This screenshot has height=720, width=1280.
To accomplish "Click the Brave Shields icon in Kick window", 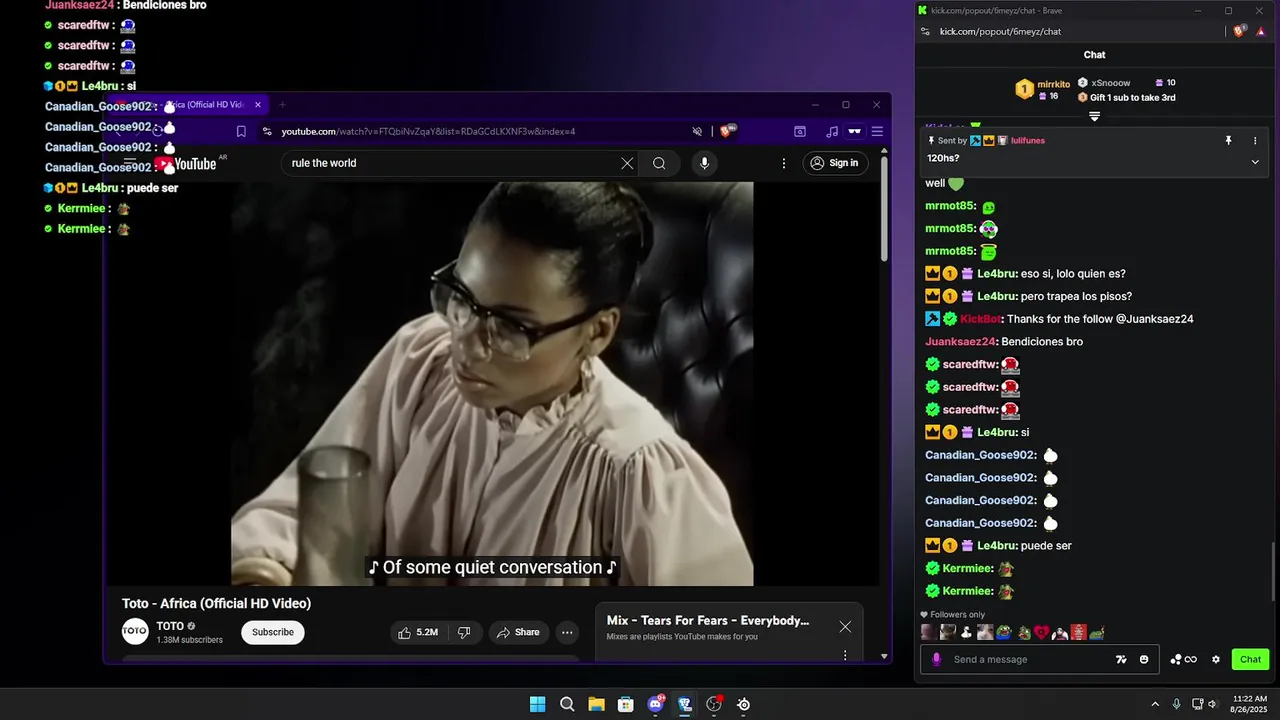I will coord(1241,31).
